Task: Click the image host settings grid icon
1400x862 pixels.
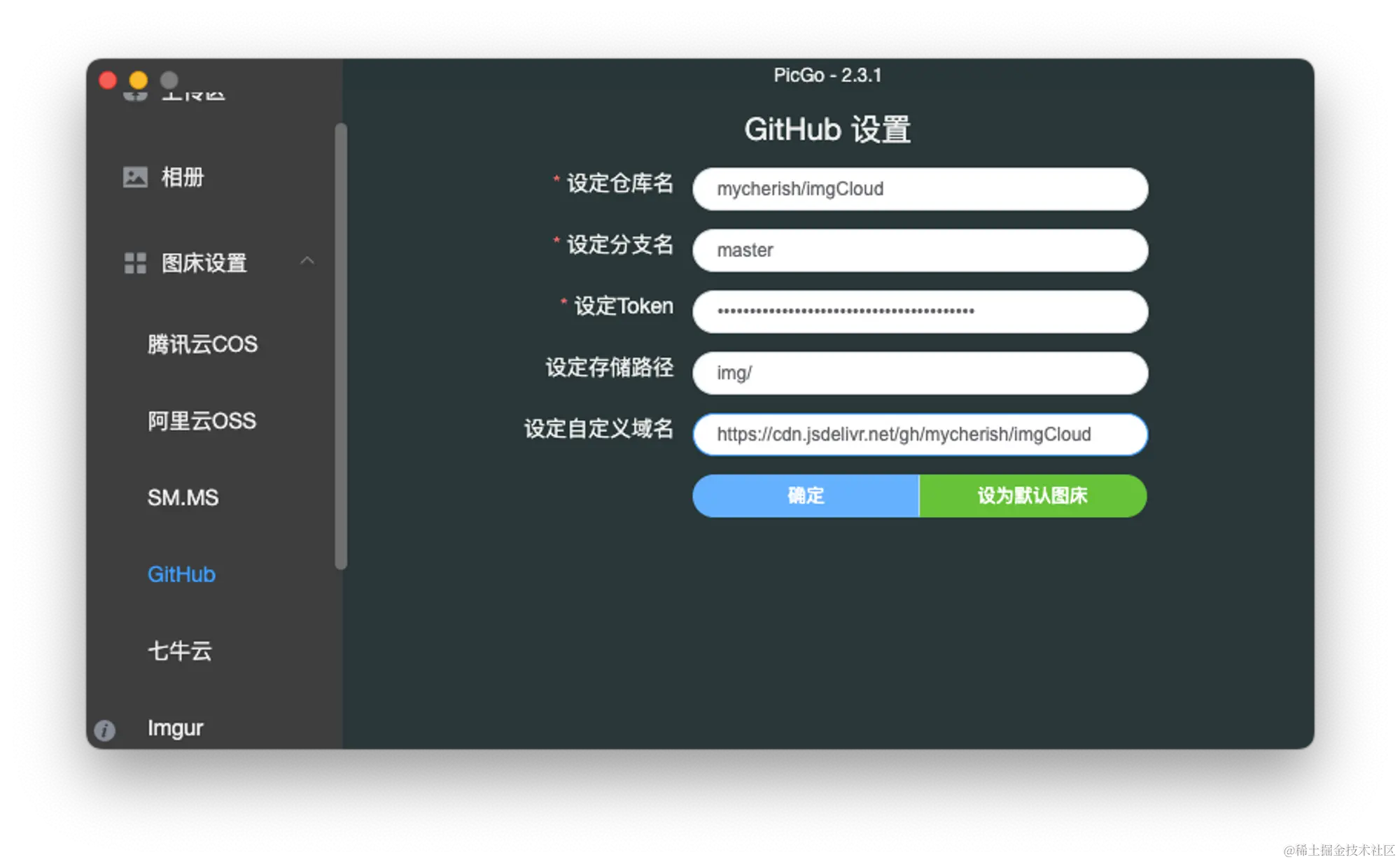Action: point(135,263)
